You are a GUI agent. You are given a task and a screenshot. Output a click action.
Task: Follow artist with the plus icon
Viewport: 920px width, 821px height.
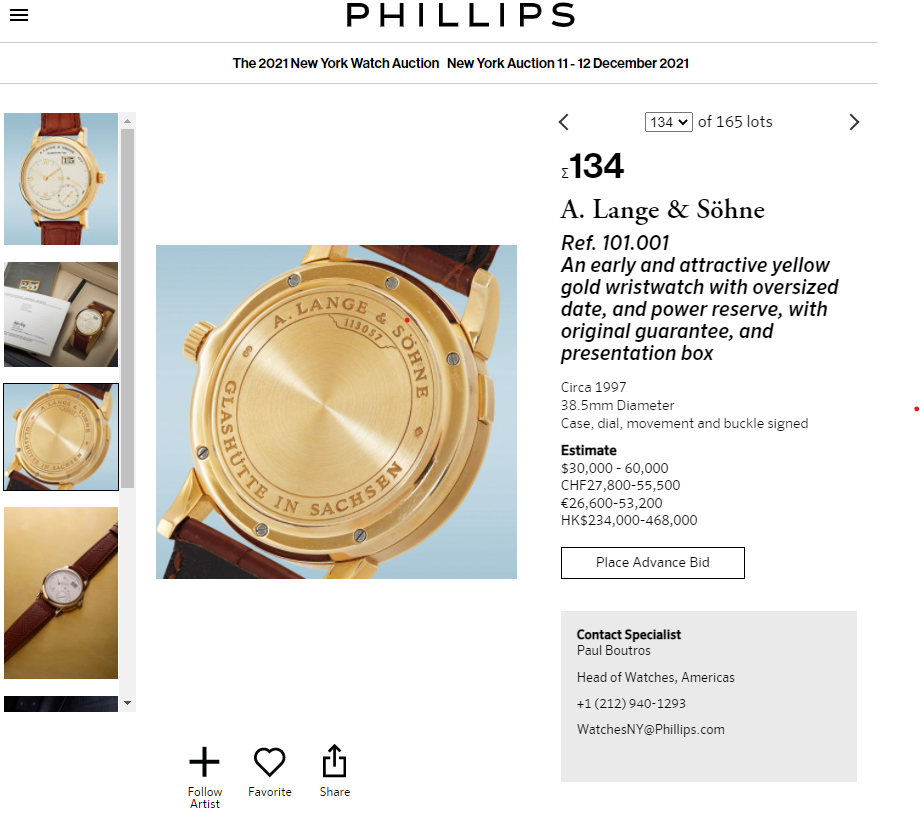204,763
